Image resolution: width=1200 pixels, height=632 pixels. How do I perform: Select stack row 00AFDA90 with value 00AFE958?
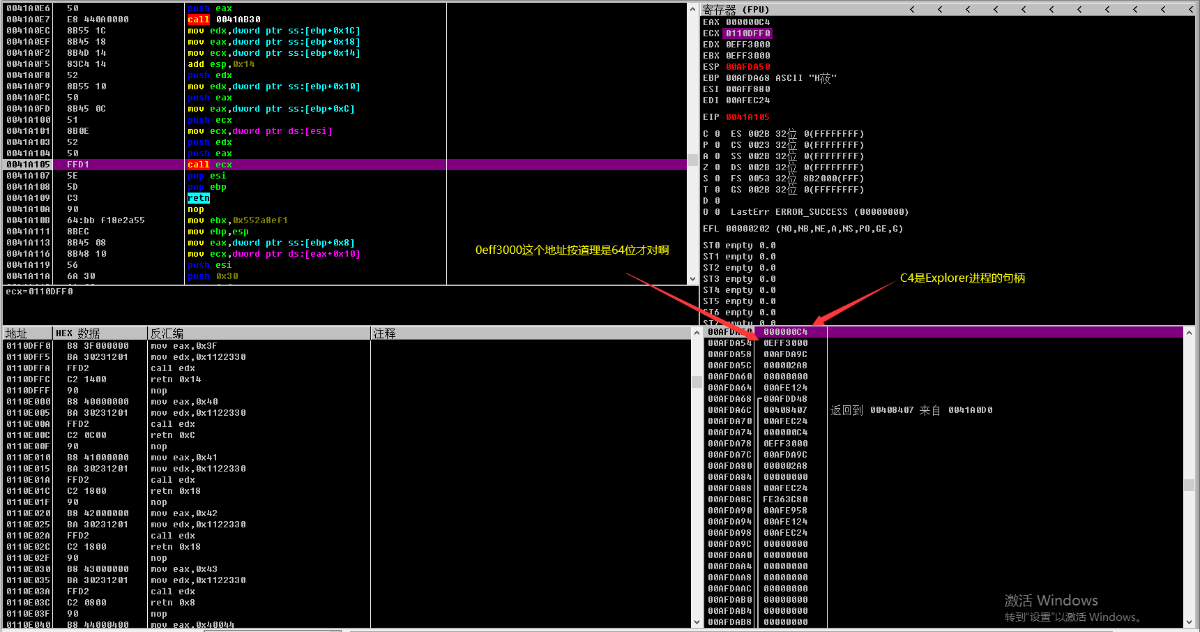tap(943, 510)
